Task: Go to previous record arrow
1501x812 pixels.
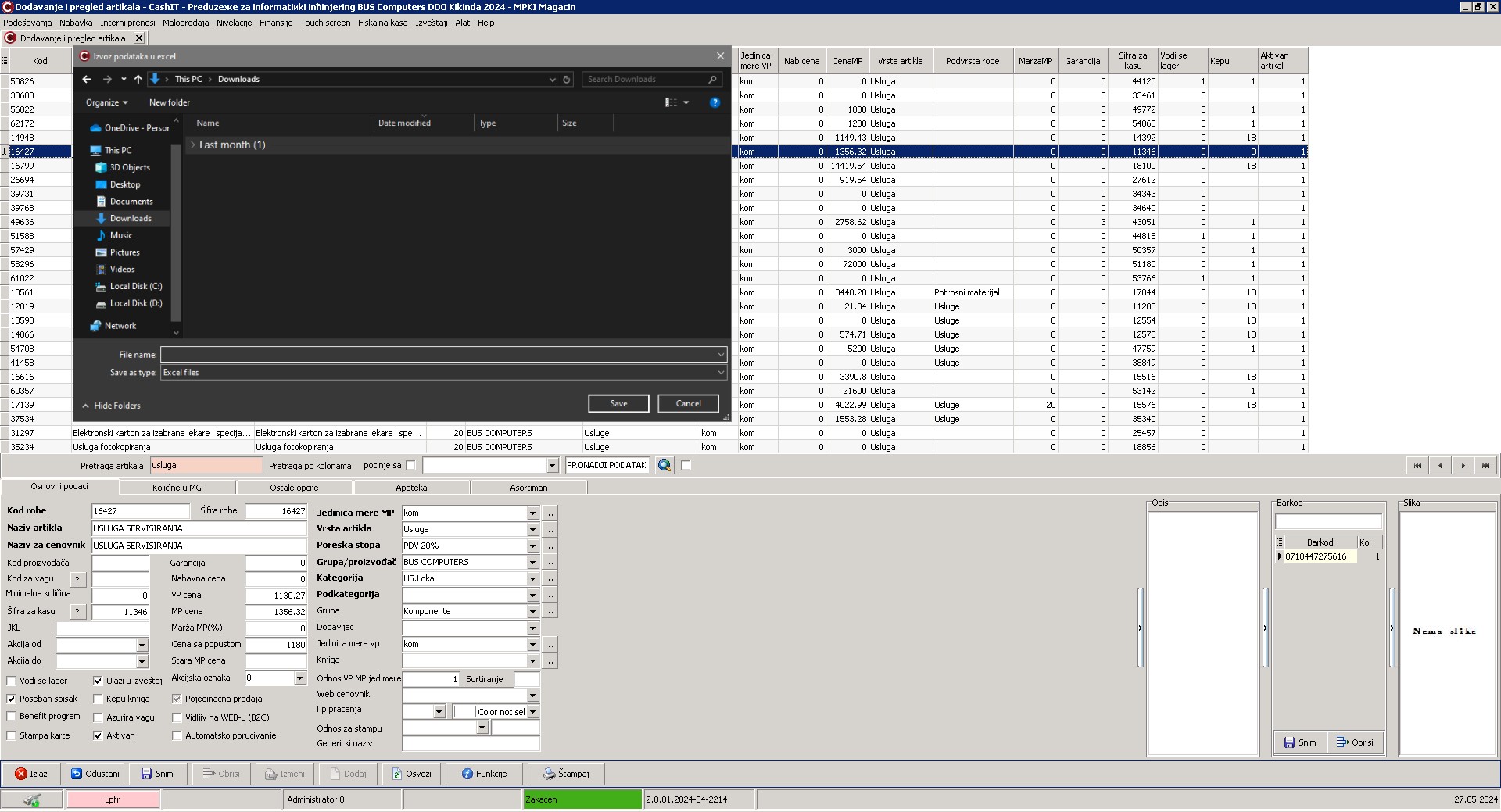Action: [1440, 465]
